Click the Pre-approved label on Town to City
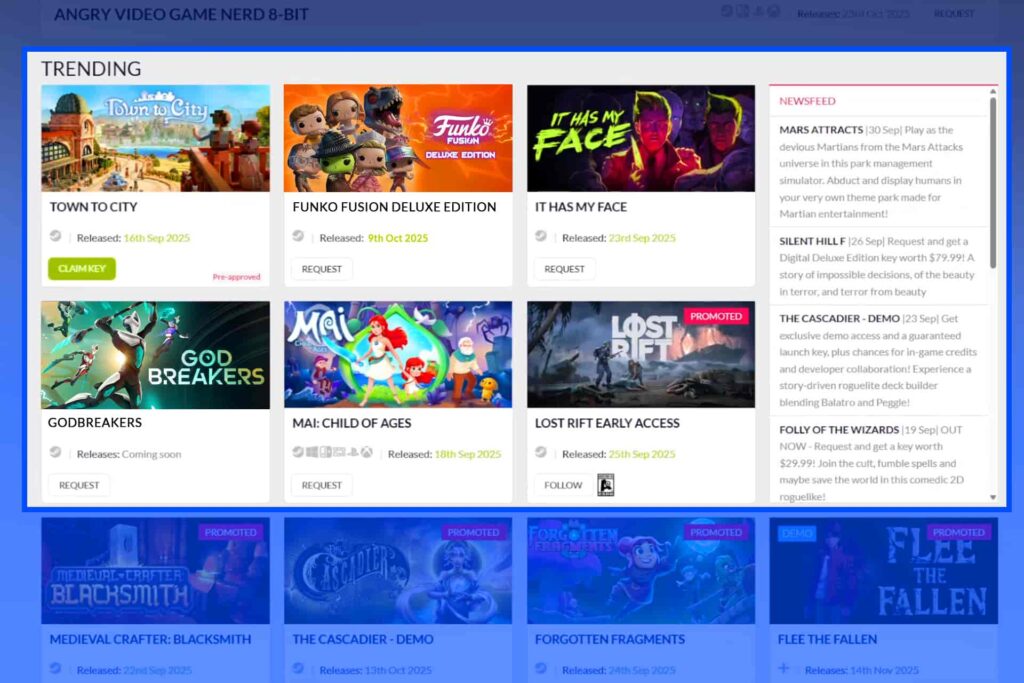The height and width of the screenshot is (683, 1024). [x=236, y=277]
